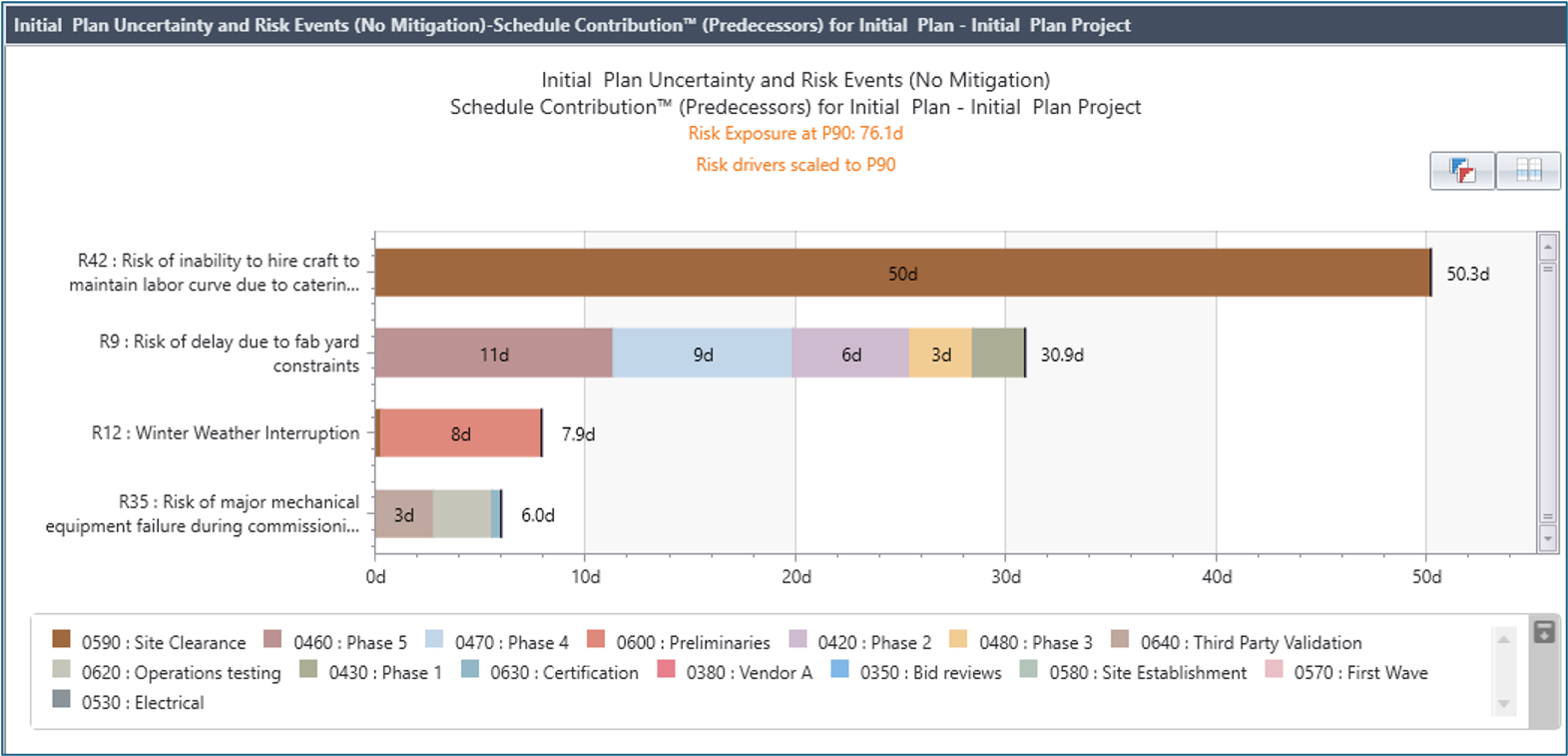Viewport: 1568px width, 756px height.
Task: Click the Risk Exposure at P90 text
Action: pyautogui.click(x=795, y=134)
